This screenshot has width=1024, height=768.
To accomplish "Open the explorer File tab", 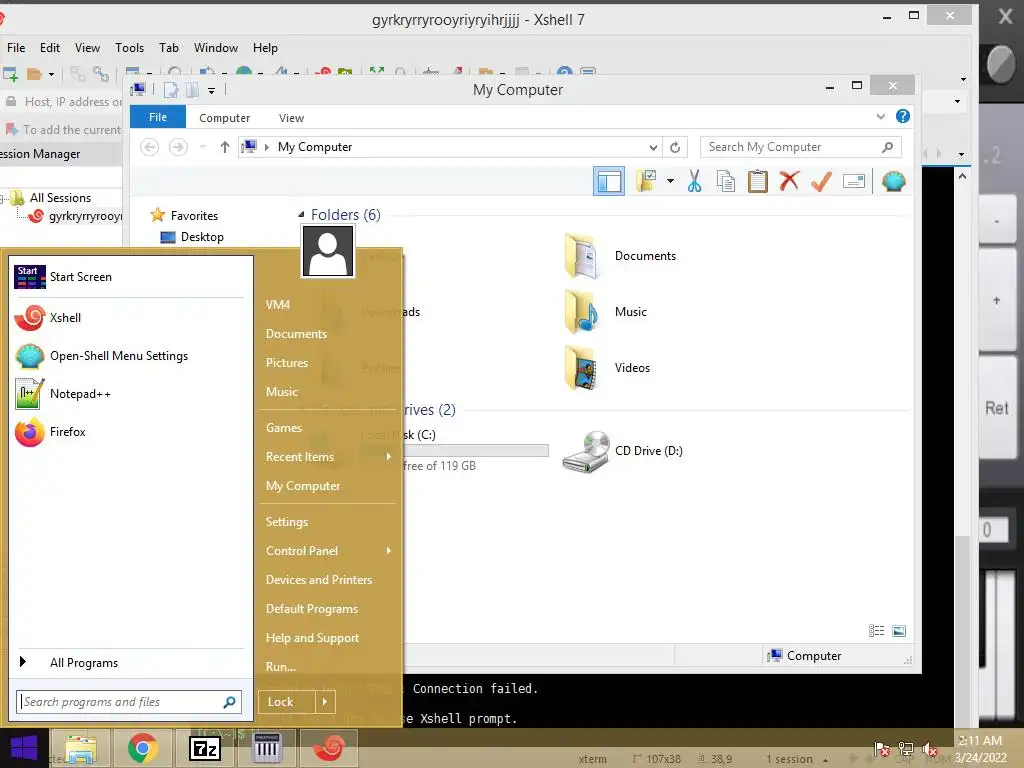I will (x=158, y=117).
